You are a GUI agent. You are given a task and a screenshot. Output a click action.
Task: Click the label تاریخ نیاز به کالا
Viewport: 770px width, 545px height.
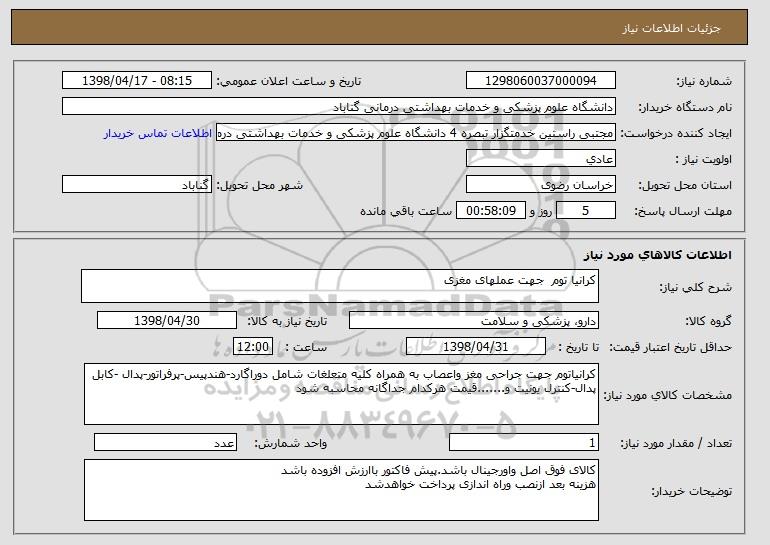click(287, 321)
